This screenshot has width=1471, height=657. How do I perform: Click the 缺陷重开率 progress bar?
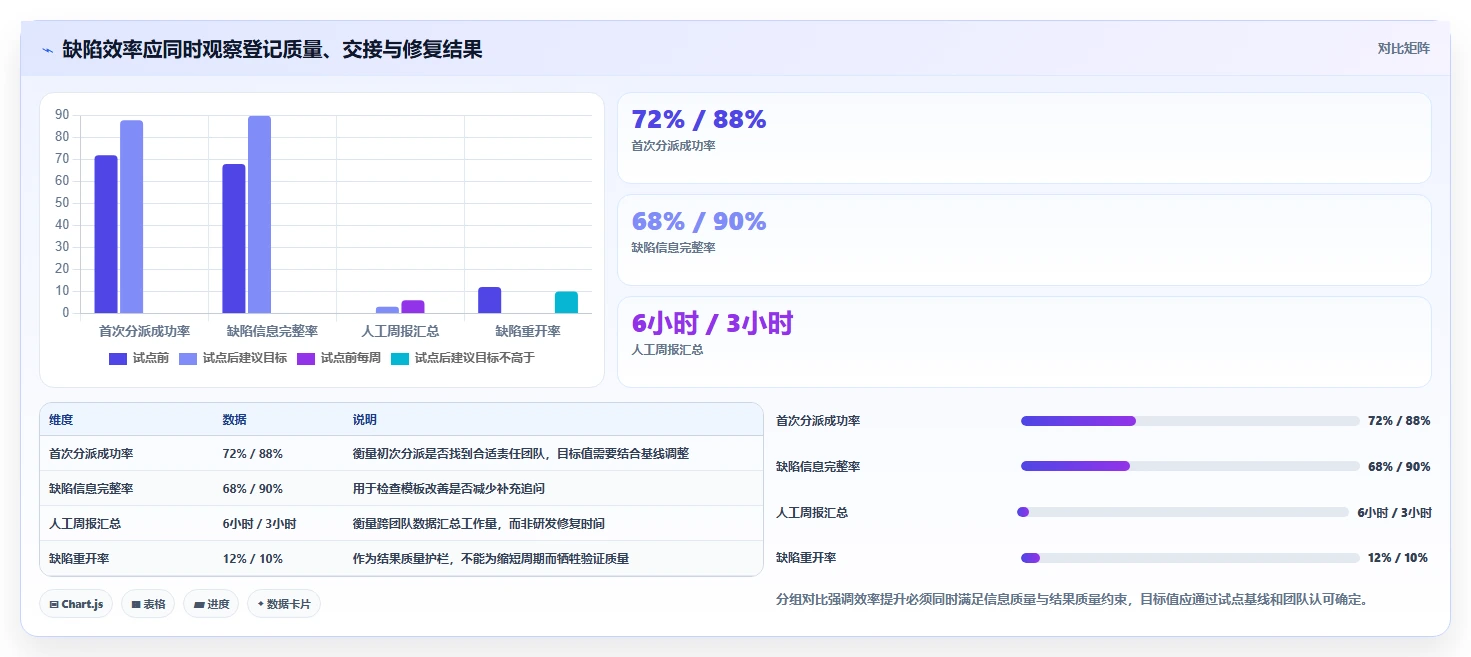click(x=1190, y=558)
